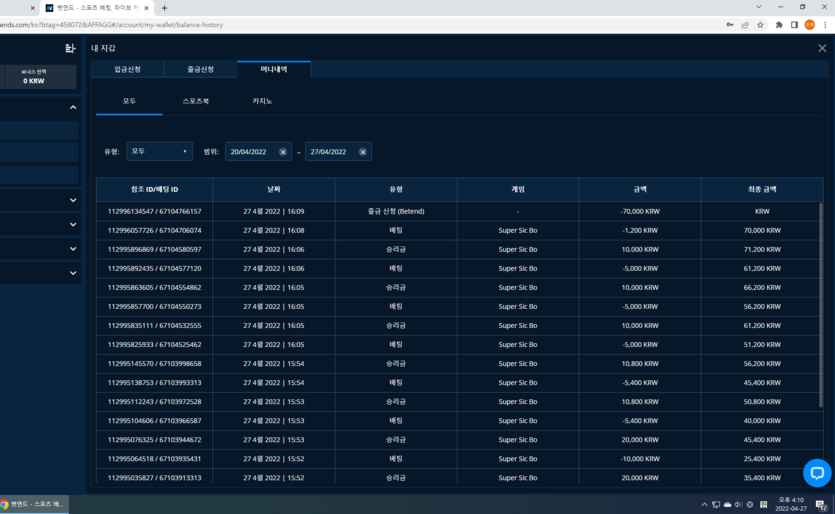Open the Chrome profile avatar
The image size is (835, 514).
click(809, 25)
